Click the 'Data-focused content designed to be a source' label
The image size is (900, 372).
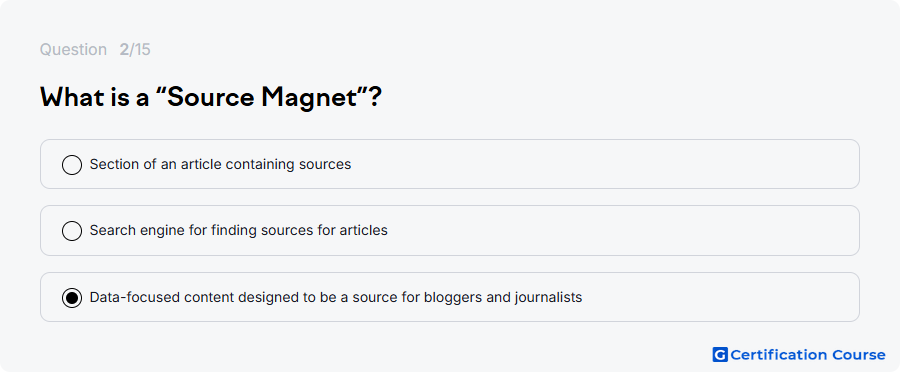pos(336,297)
